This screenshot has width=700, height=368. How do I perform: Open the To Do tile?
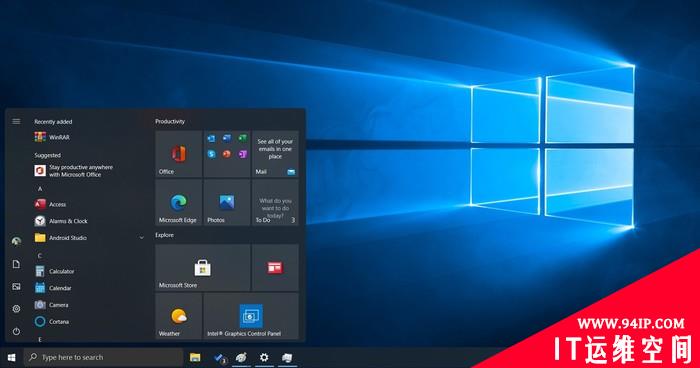[x=275, y=202]
